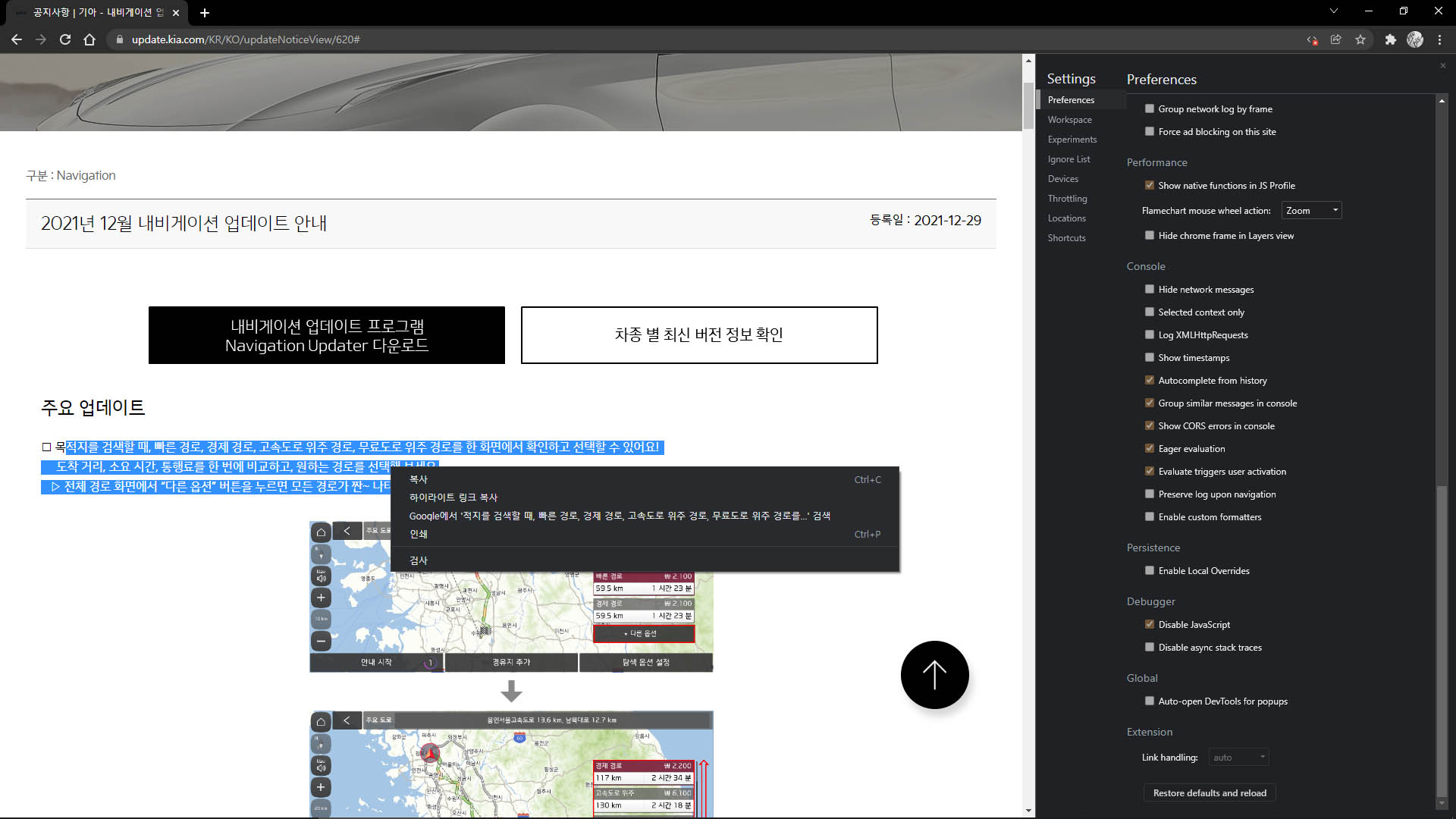Screen dimensions: 1456x819
Task: Click Navigation Updater 다운로드 button
Action: click(327, 335)
